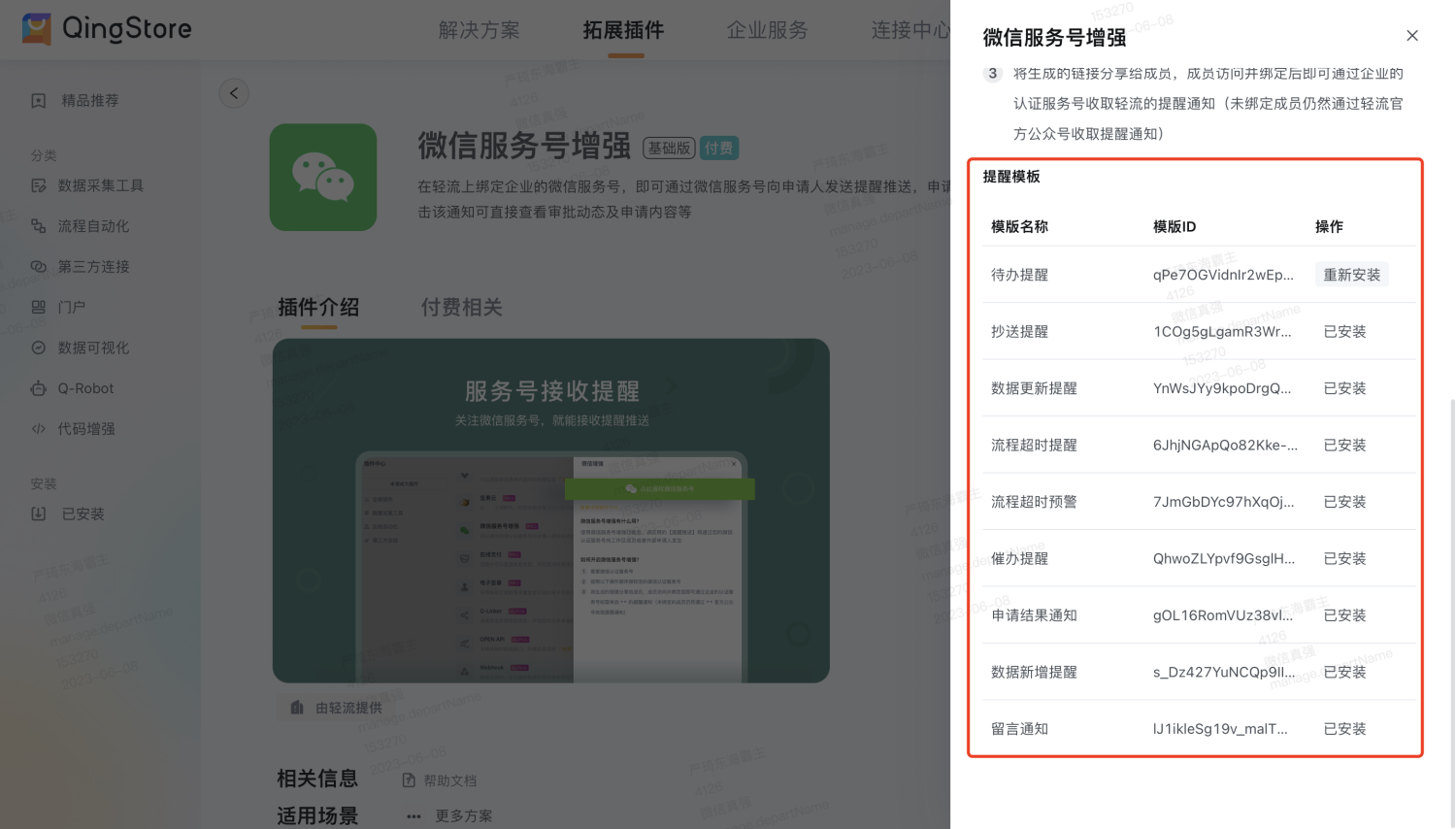The width and height of the screenshot is (1456, 829).
Task: Open the 企业服务 top menu
Action: [x=767, y=30]
